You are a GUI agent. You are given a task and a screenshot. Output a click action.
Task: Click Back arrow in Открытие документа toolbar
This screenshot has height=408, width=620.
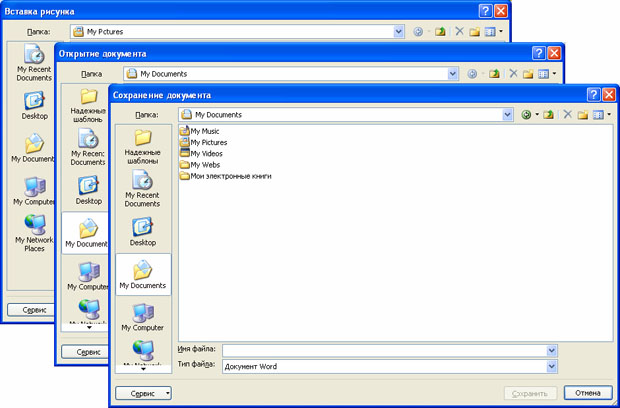pyautogui.click(x=472, y=74)
